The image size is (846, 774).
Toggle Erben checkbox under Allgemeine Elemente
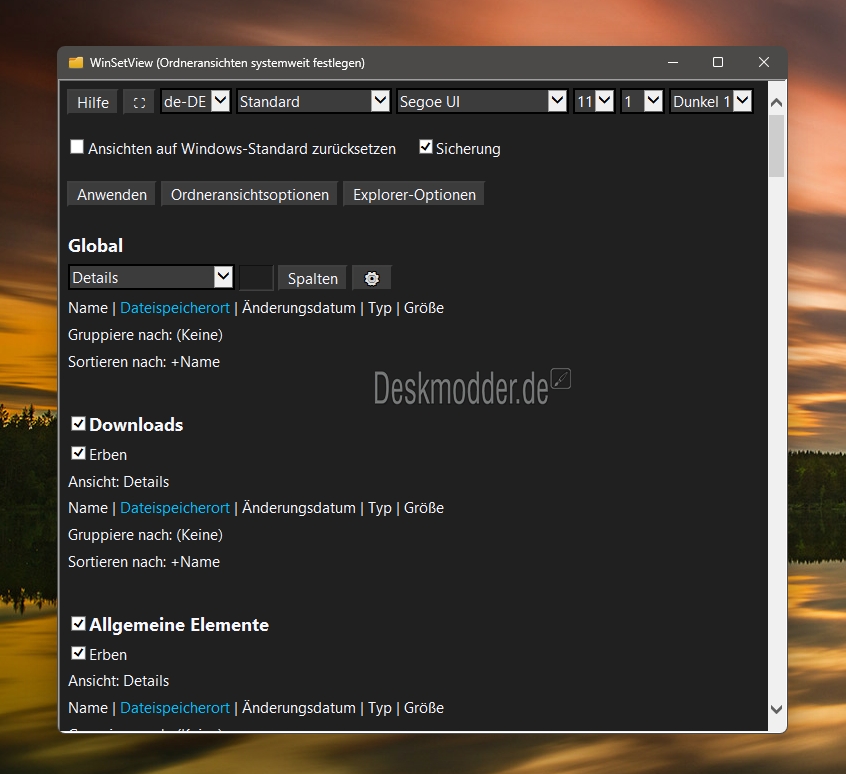(x=78, y=653)
